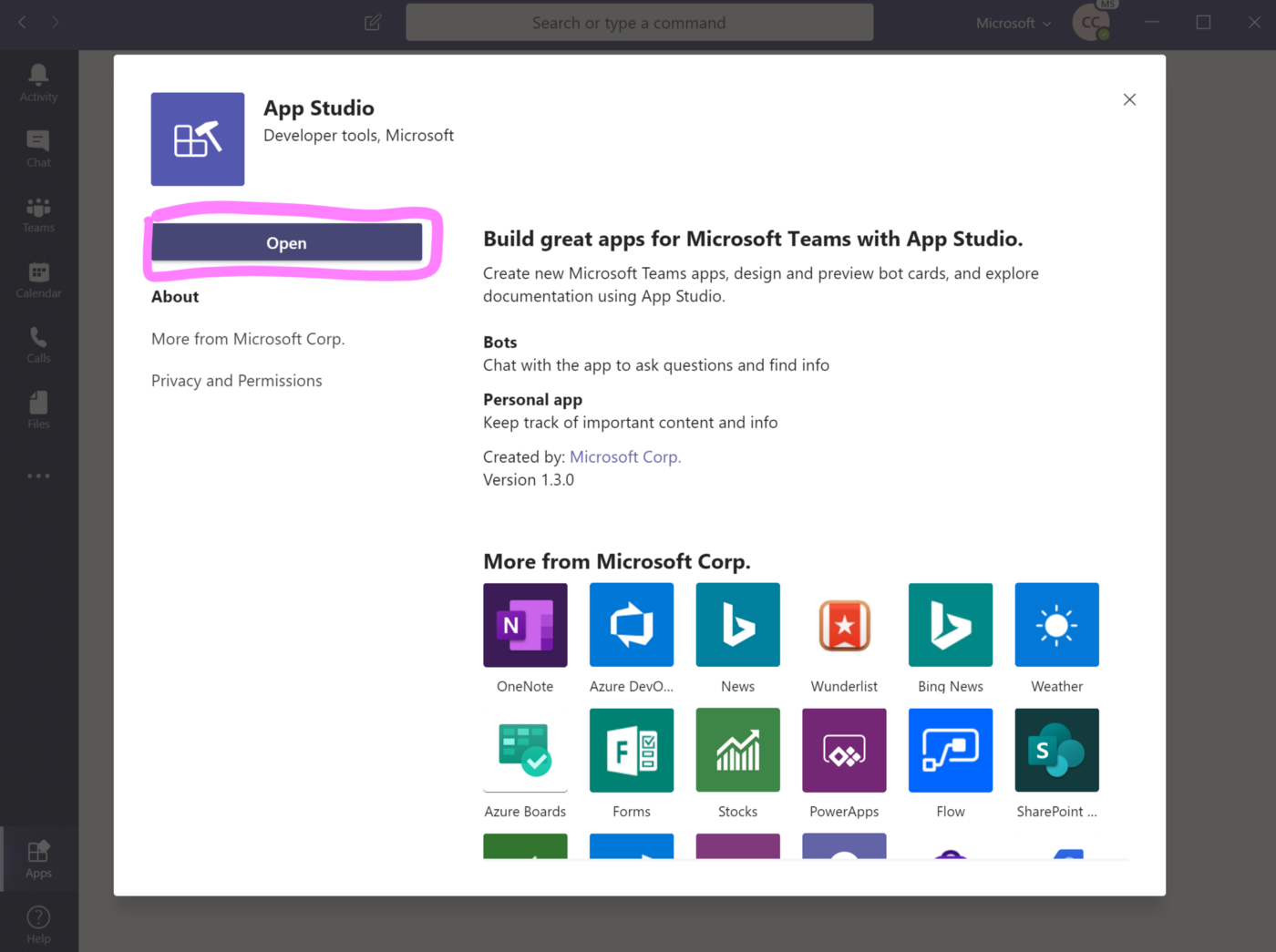The width and height of the screenshot is (1276, 952).
Task: Open Files in the left sidebar
Action: (38, 411)
